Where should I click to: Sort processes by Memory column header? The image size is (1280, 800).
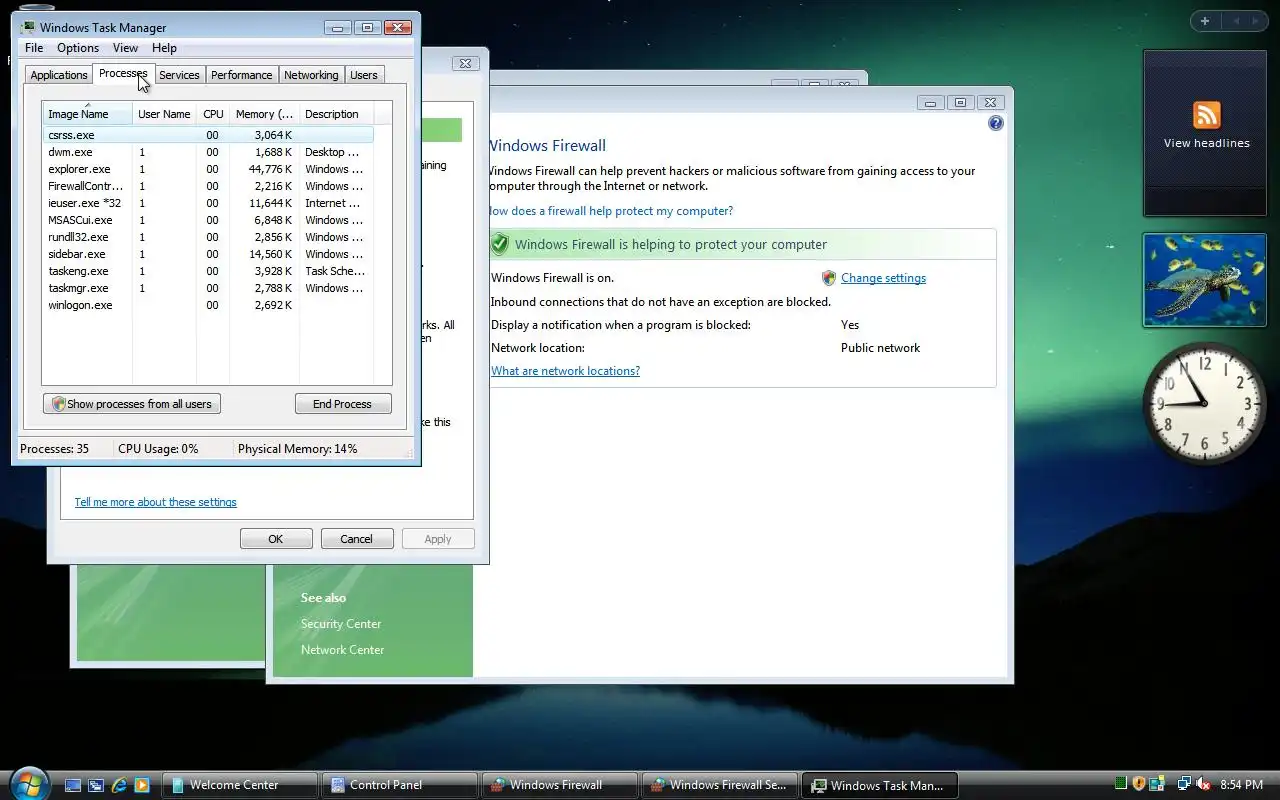click(264, 114)
